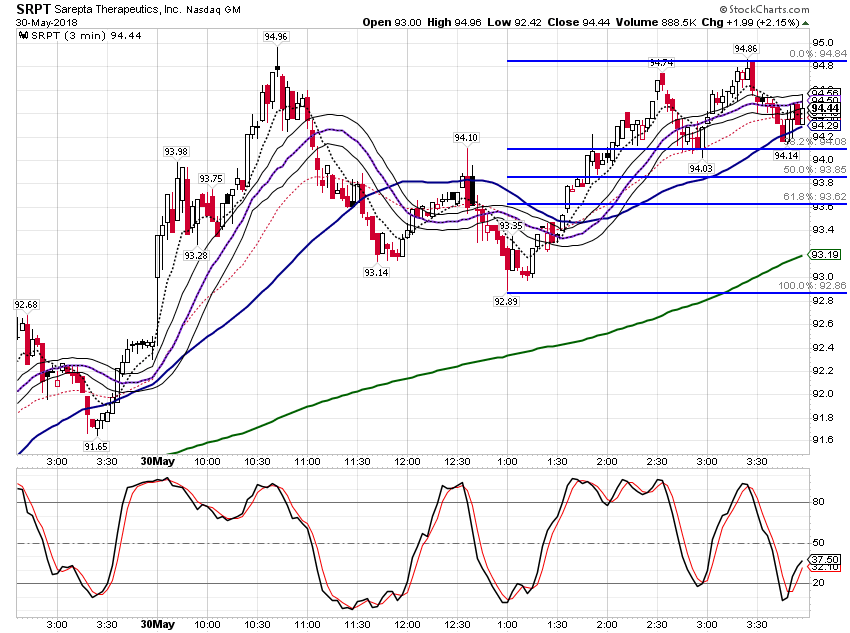The image size is (850, 633).
Task: Select the 30-May-2018 date in the header
Action: coord(47,23)
